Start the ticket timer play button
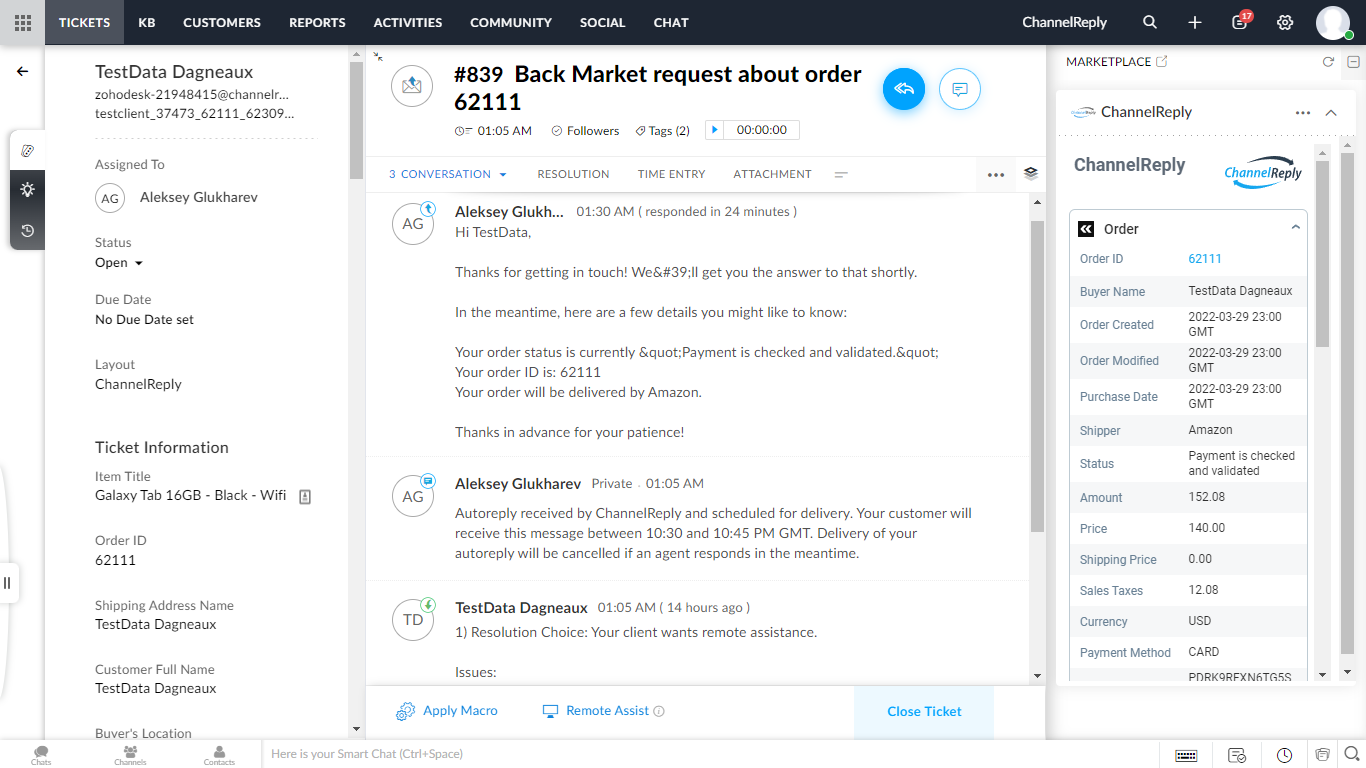This screenshot has height=768, width=1366. coord(714,130)
